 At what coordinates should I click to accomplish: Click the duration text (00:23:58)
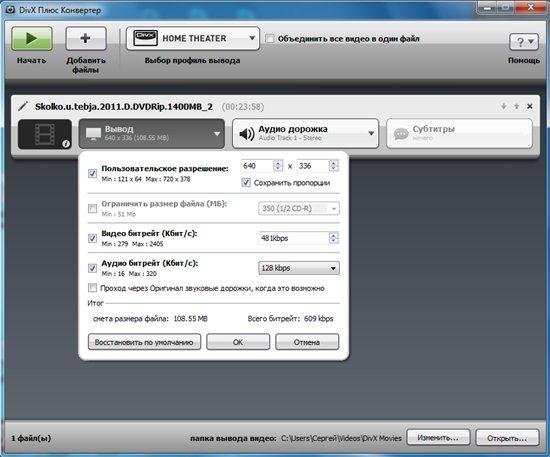[x=243, y=107]
